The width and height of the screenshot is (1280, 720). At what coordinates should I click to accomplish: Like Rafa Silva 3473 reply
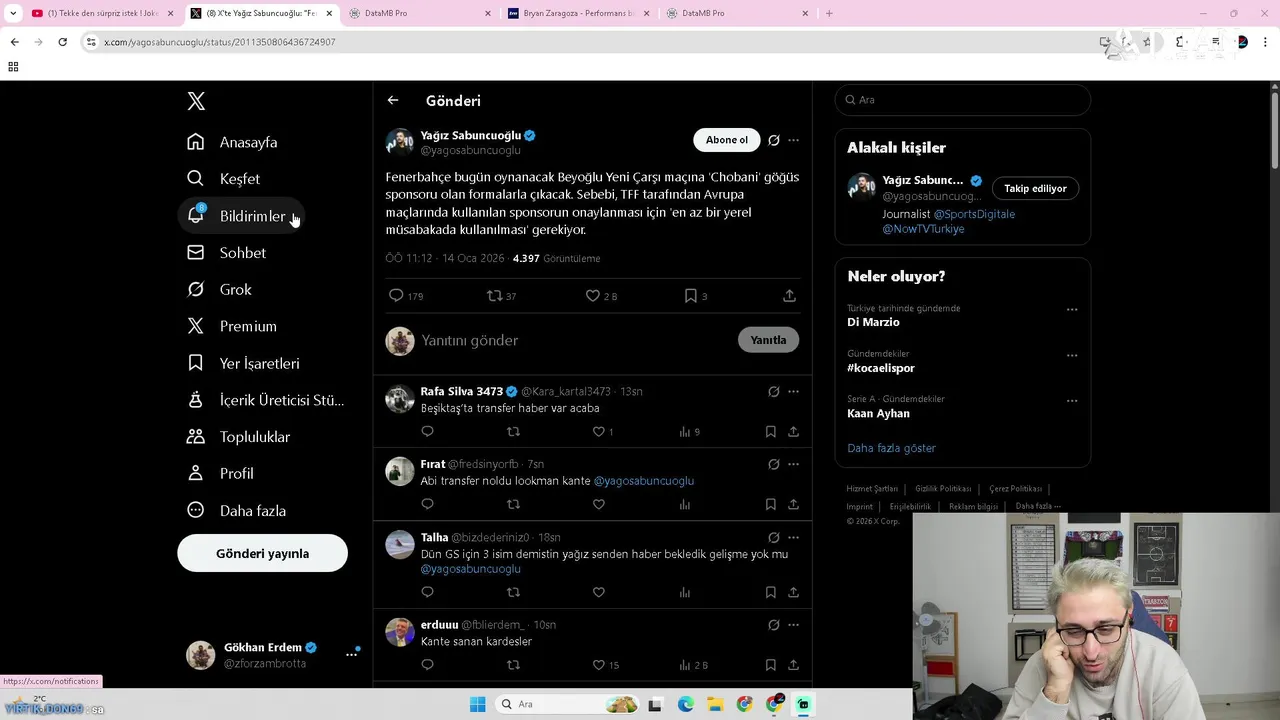(599, 432)
